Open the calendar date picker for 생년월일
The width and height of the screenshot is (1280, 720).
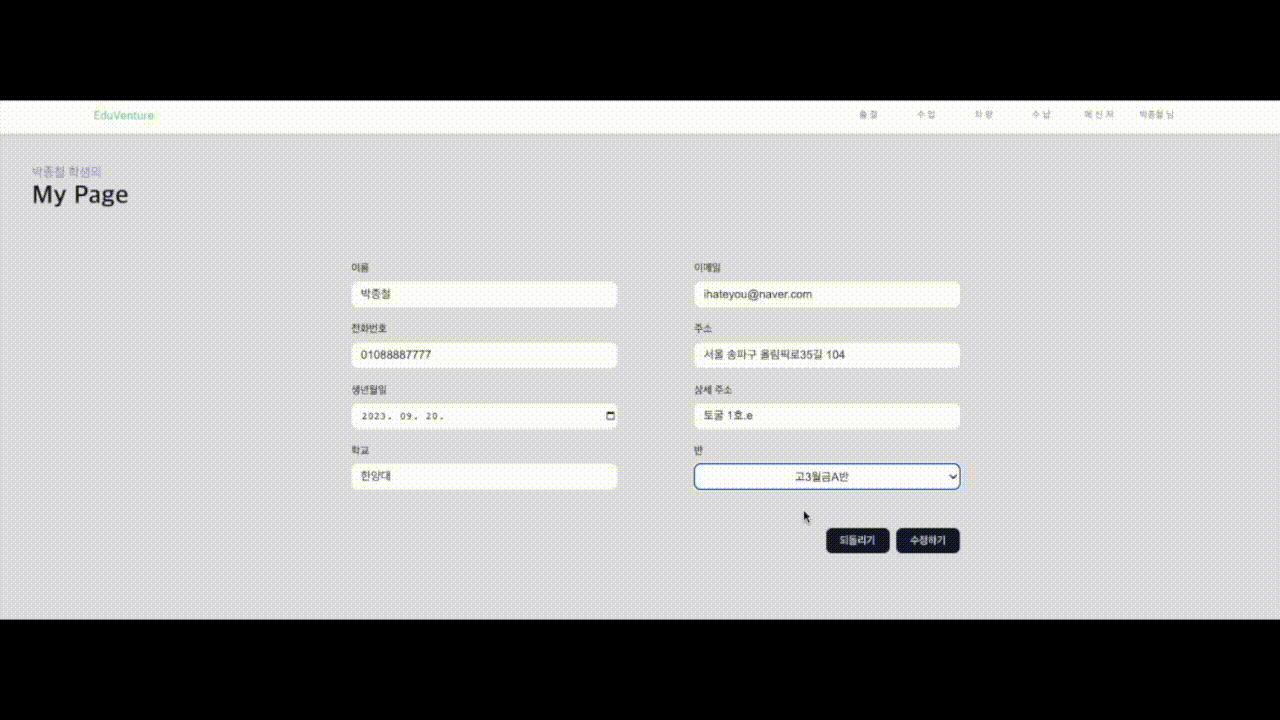[x=609, y=416]
